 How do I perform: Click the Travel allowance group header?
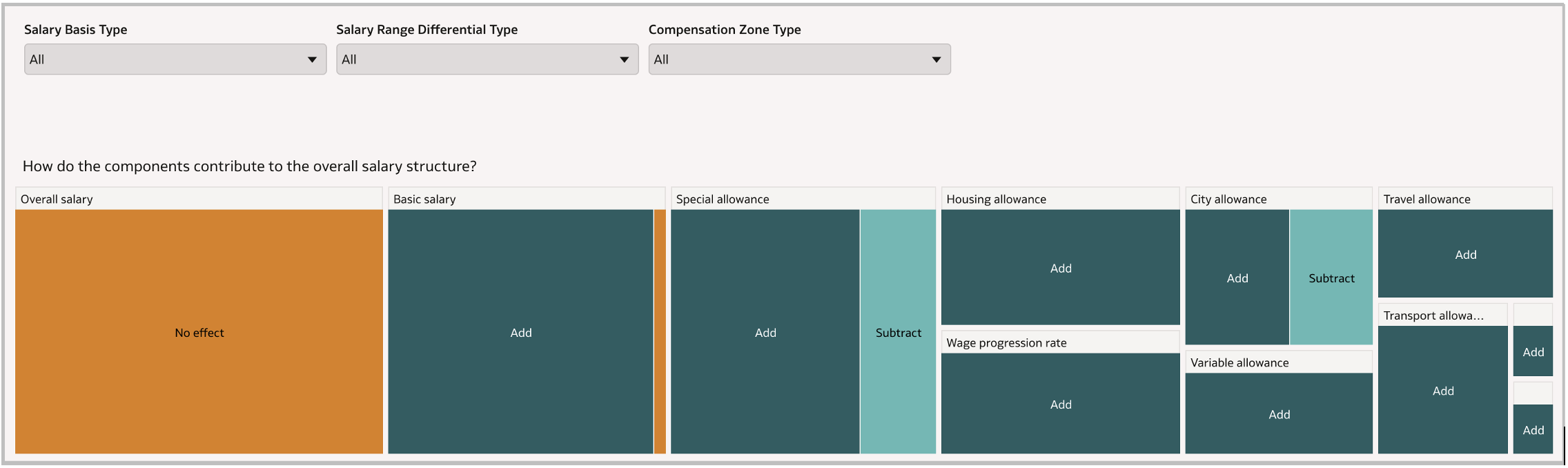[1464, 199]
